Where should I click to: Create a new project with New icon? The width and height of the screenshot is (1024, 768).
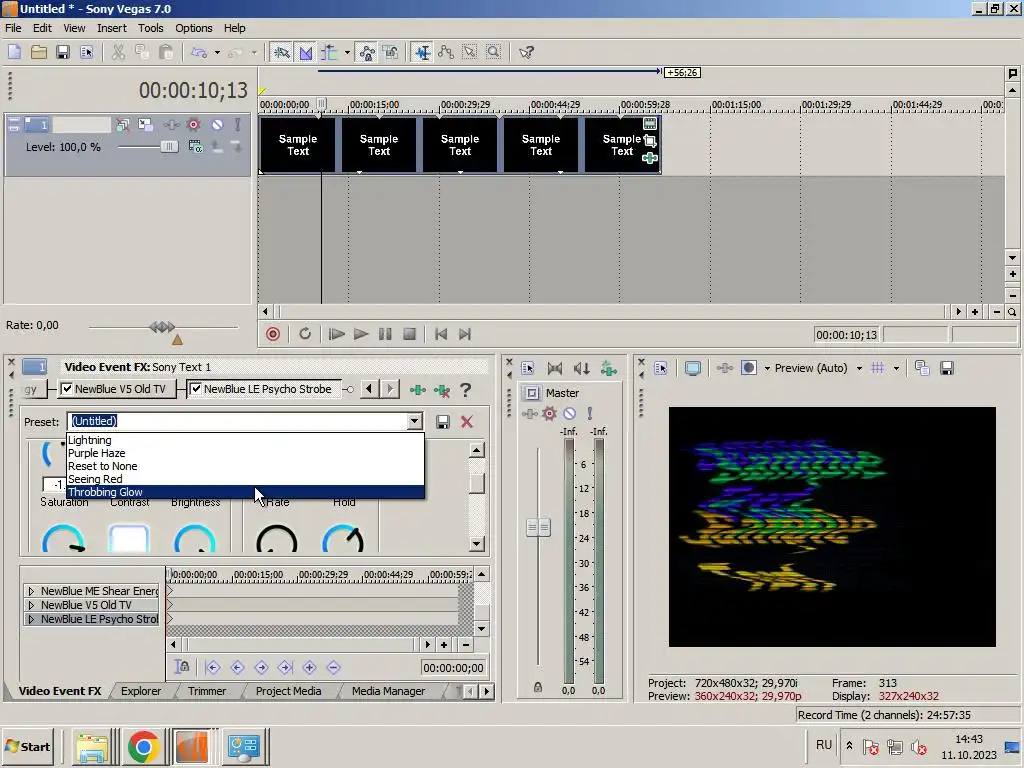tap(14, 52)
